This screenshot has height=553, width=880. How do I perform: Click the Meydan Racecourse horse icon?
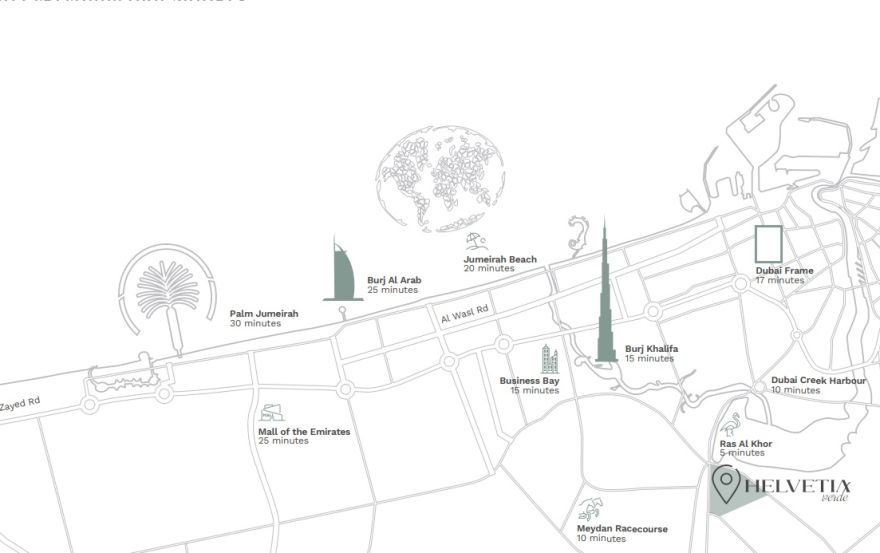coord(592,508)
